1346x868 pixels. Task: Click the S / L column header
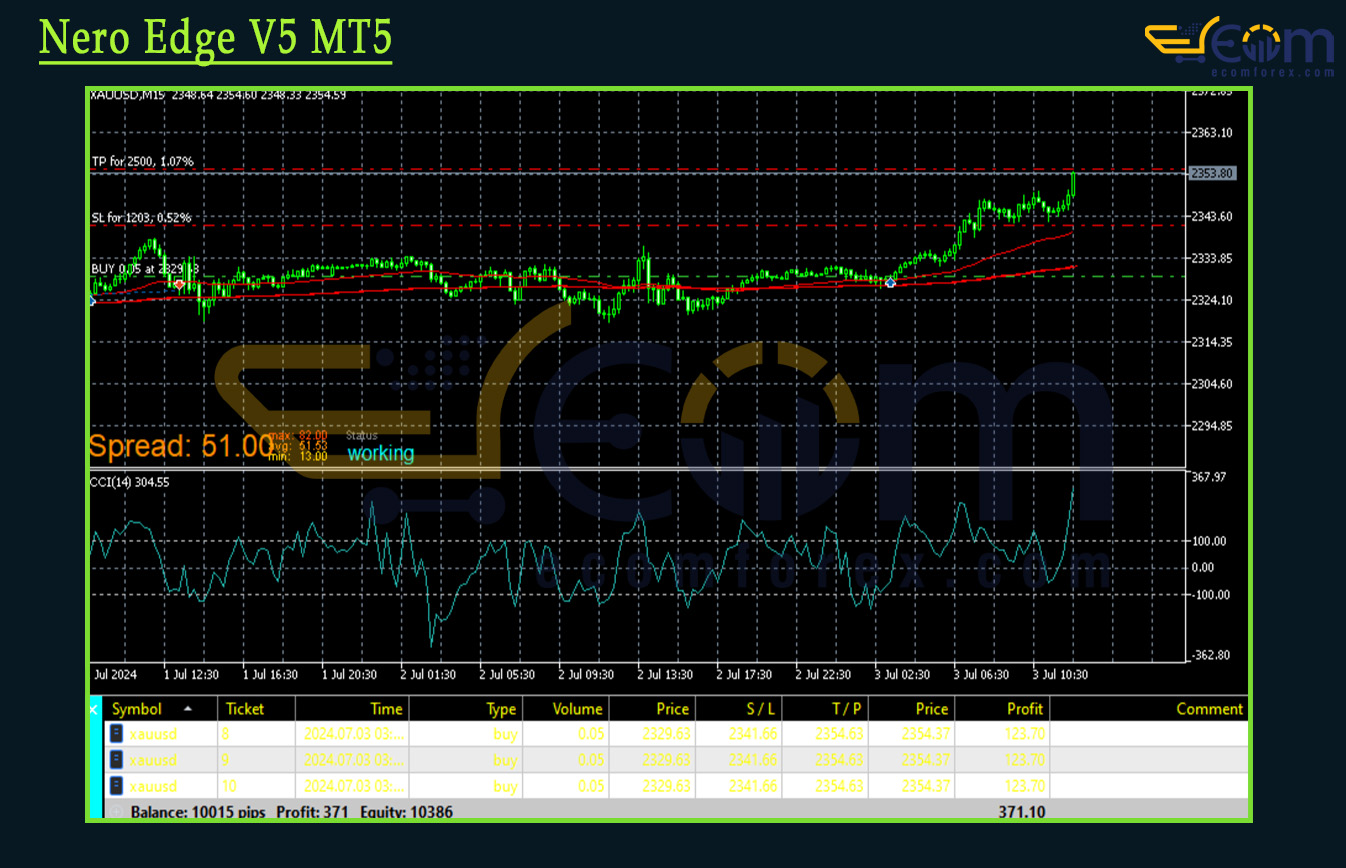click(x=759, y=709)
